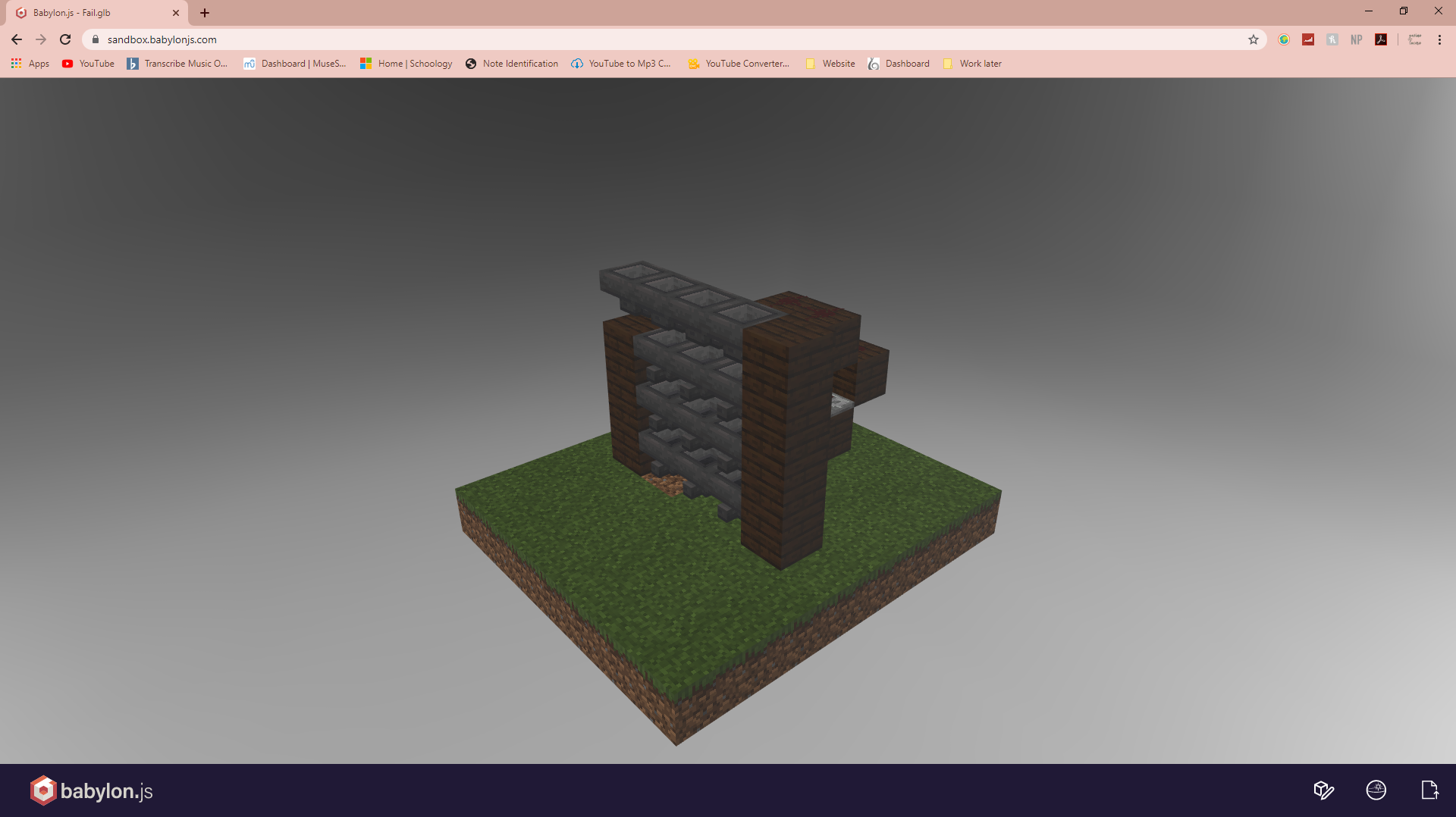Open a new browser tab
This screenshot has width=1456, height=817.
205,13
